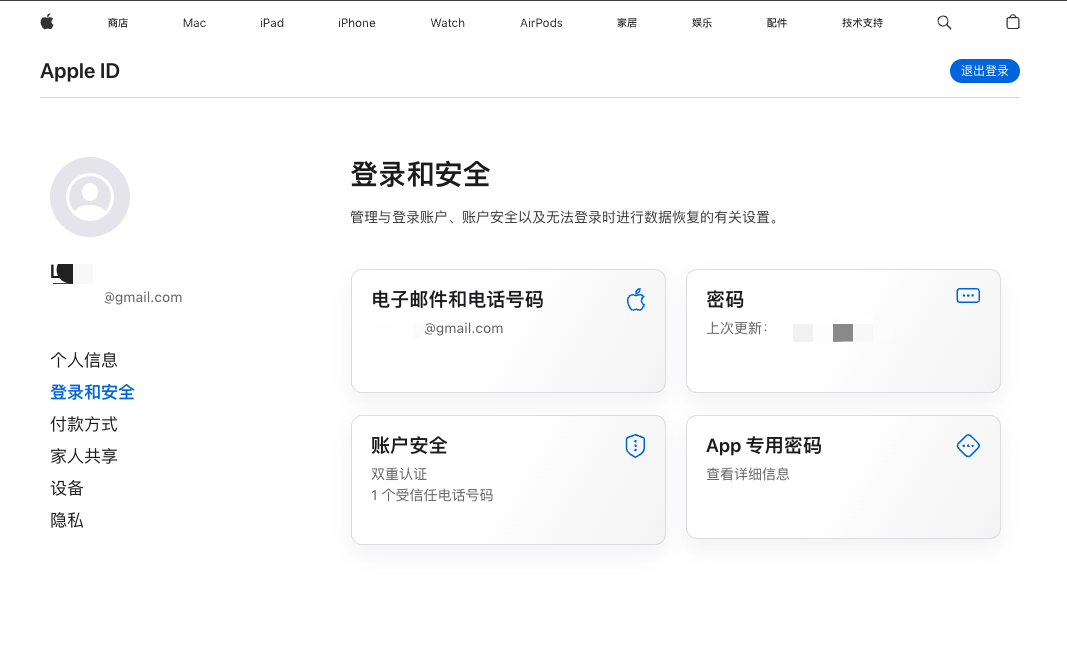
Task: Click the Apple ID page title
Action: pyautogui.click(x=80, y=71)
